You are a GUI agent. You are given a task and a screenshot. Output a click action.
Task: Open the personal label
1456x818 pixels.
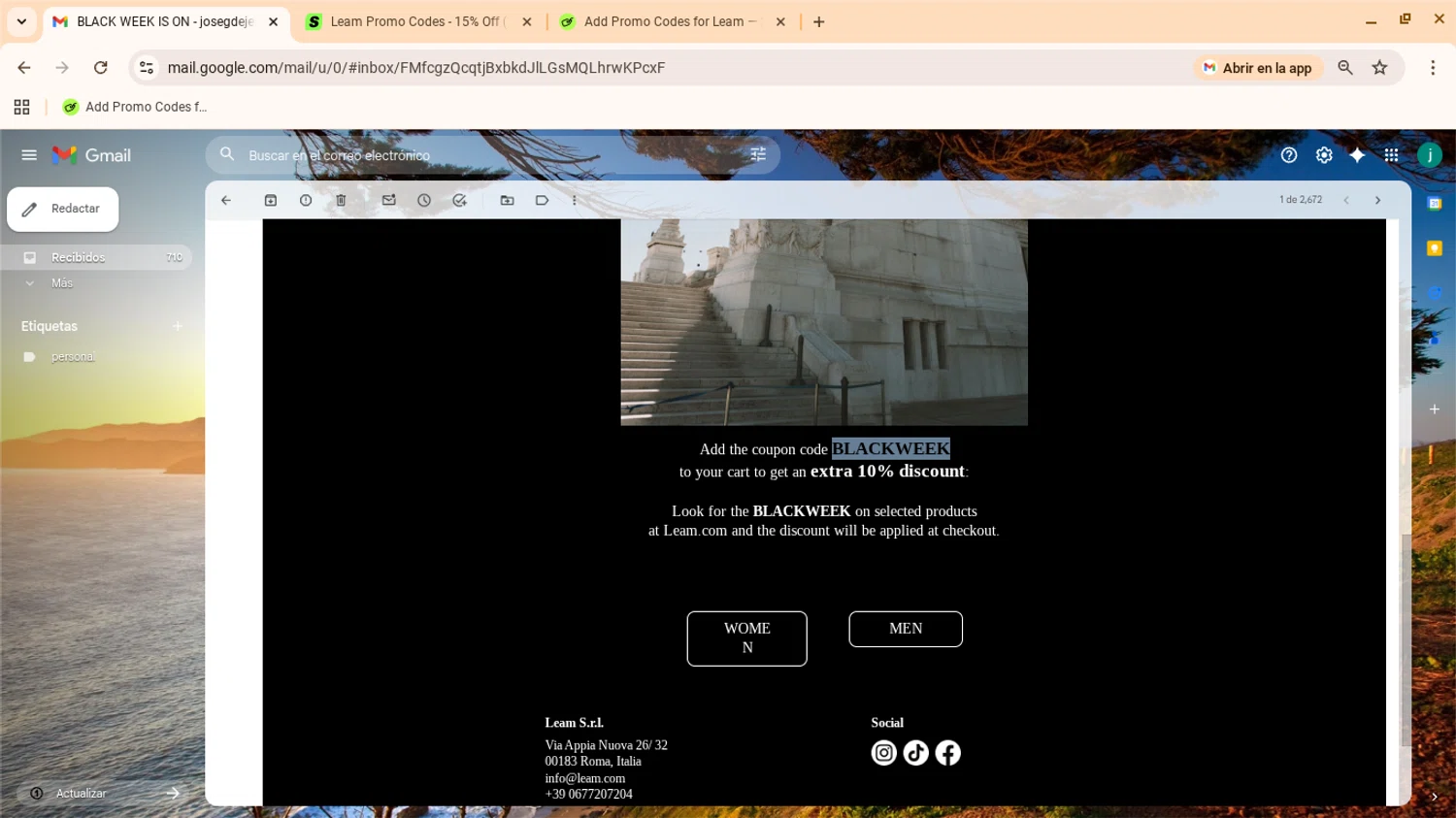pyautogui.click(x=73, y=357)
